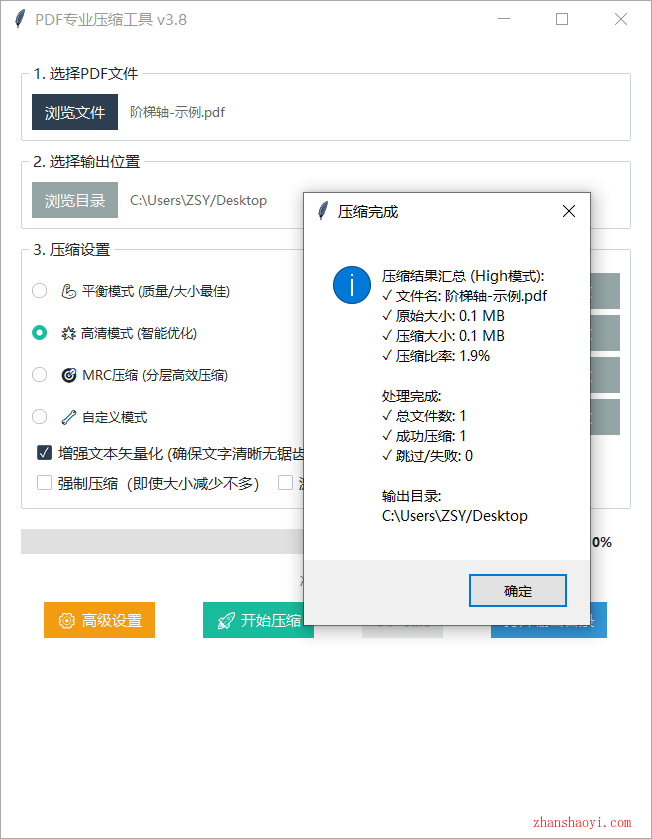Click the target icon beside MRC压缩
The width and height of the screenshot is (652, 839).
68,375
